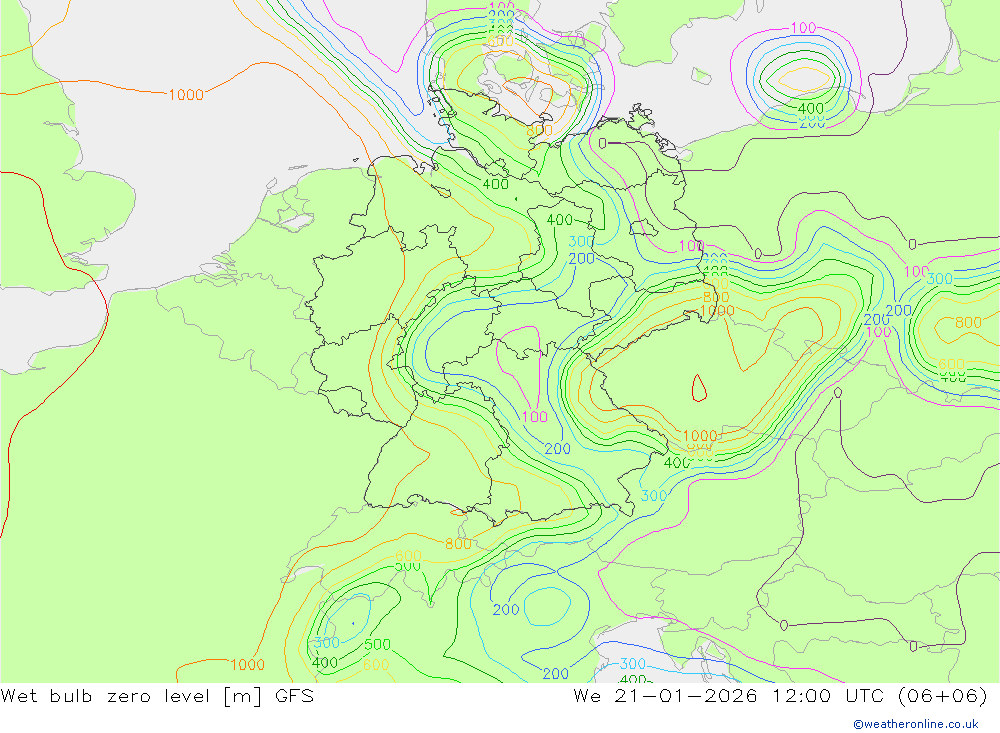Select the blue 200 label directly below cyan 300 near Berlin
The image size is (1000, 733).
point(582,258)
